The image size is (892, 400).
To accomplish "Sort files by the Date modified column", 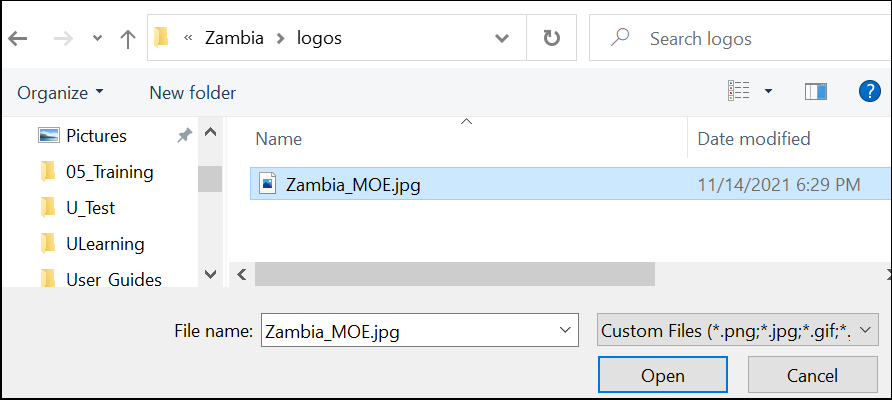I will (x=754, y=138).
